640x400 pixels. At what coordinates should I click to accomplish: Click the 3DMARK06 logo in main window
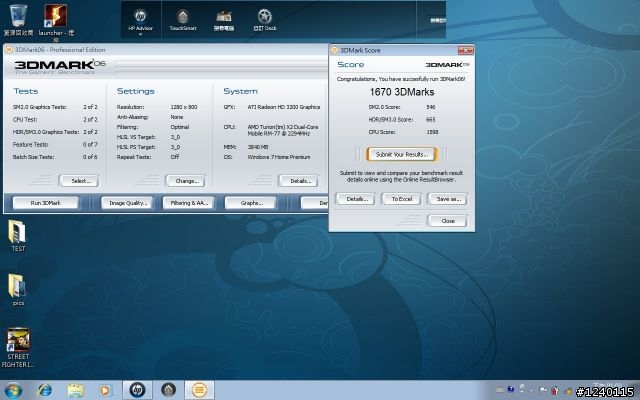tap(60, 67)
